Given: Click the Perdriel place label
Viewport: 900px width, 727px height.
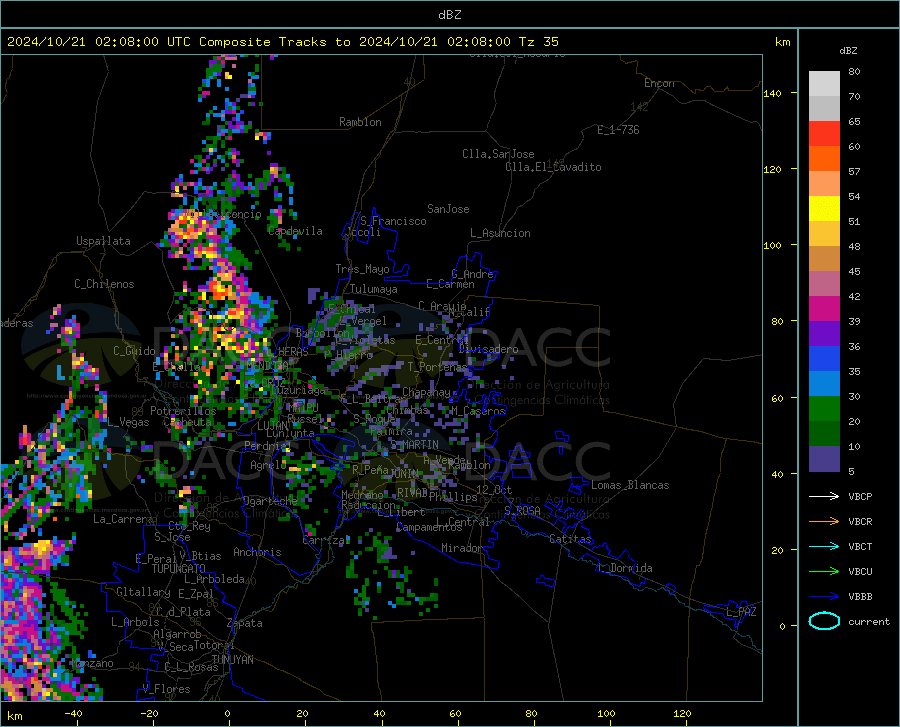Looking at the screenshot, I should (267, 446).
